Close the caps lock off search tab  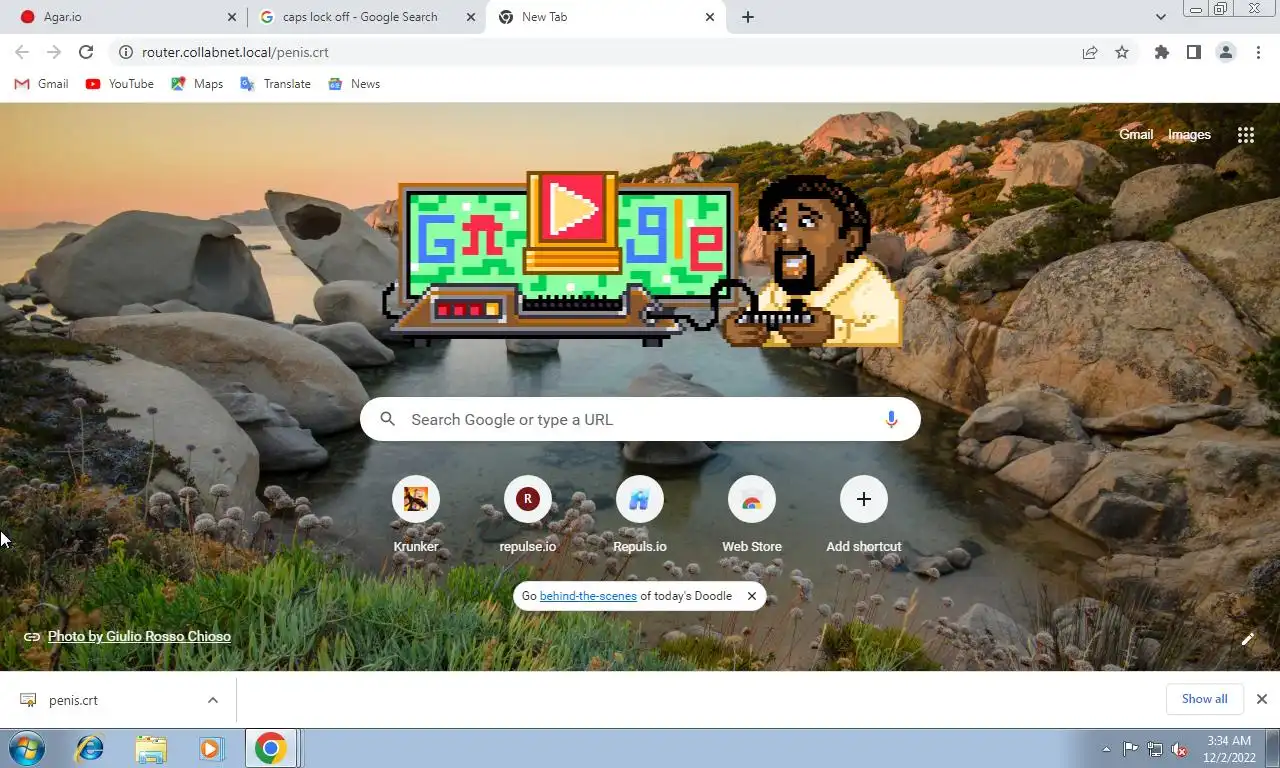471,17
